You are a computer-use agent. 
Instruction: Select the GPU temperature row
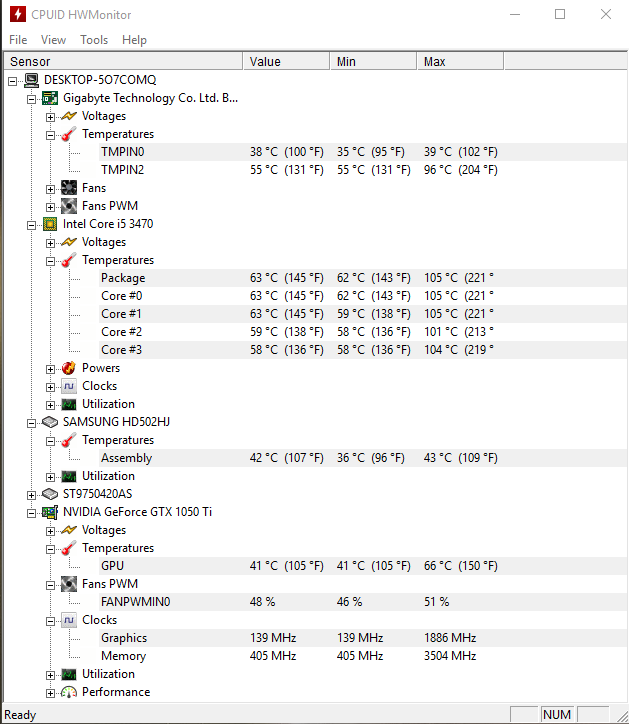(112, 566)
